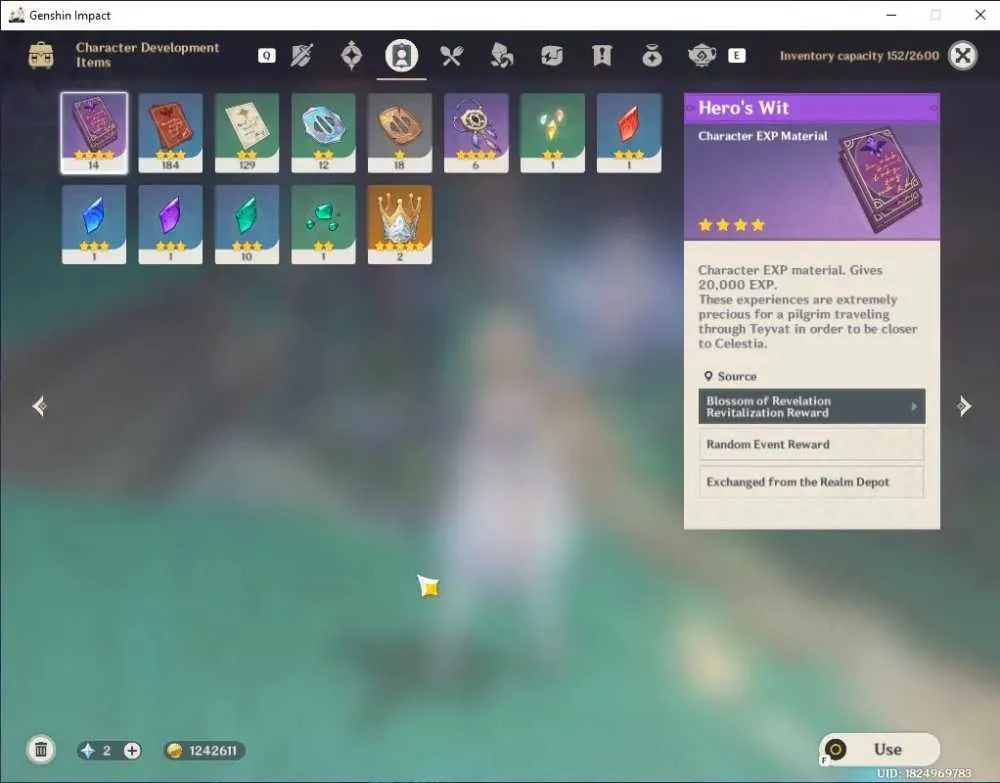Open the Food tab with crossed utensils
Screen dimensions: 1000x783
[451, 56]
